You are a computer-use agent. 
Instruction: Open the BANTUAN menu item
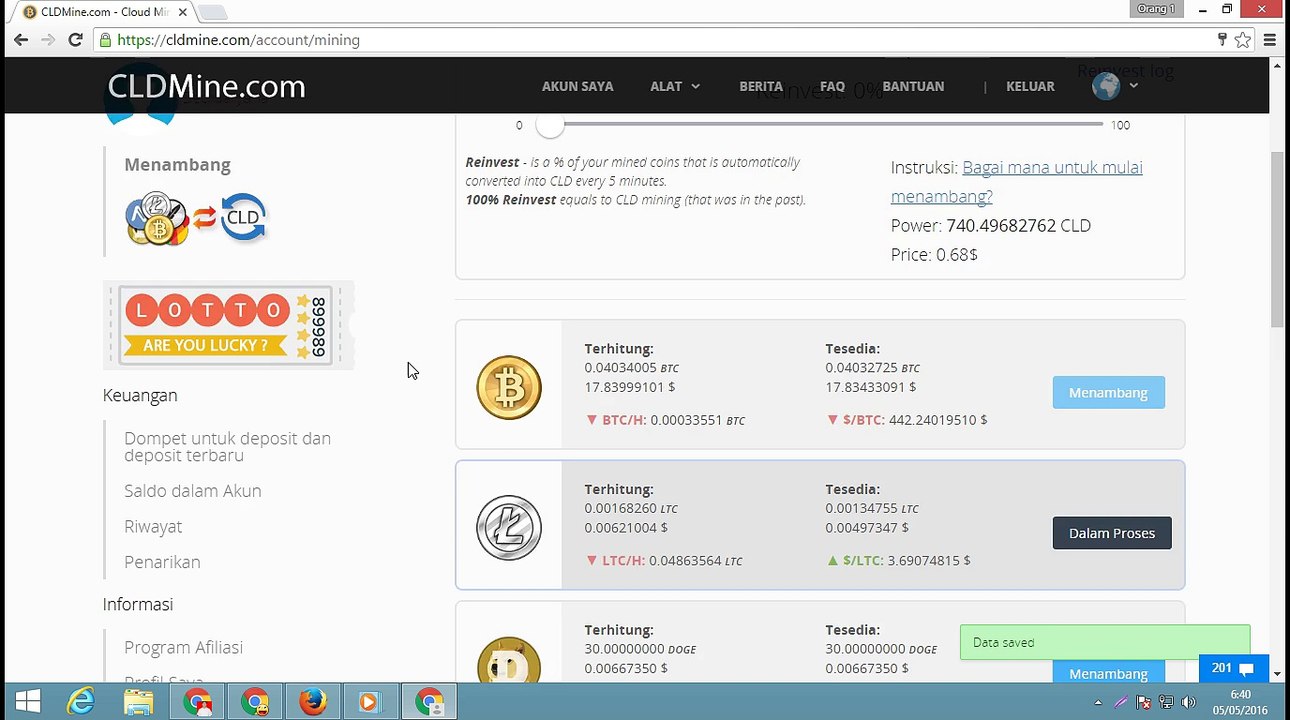(x=913, y=86)
